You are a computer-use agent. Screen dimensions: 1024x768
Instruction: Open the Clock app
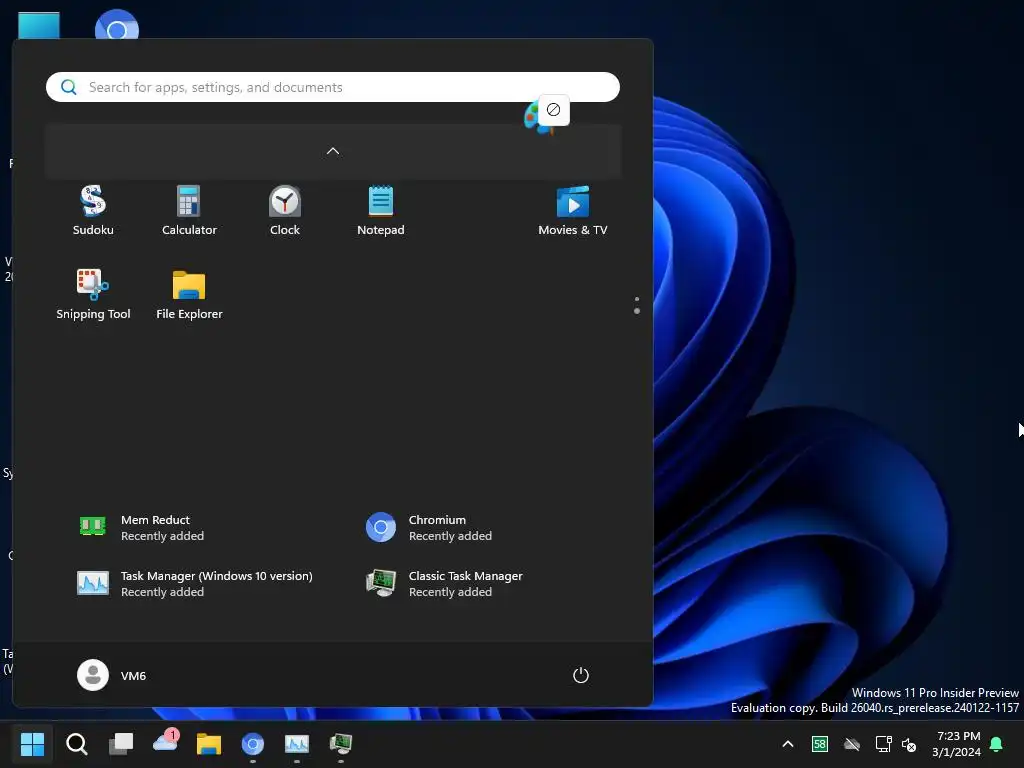point(285,210)
